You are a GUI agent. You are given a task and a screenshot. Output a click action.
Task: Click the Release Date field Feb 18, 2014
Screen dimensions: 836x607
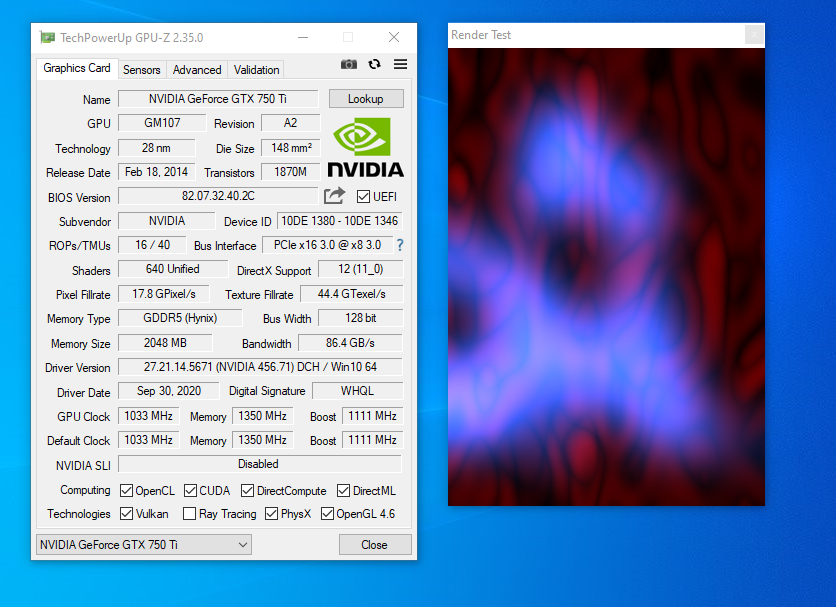pos(156,172)
